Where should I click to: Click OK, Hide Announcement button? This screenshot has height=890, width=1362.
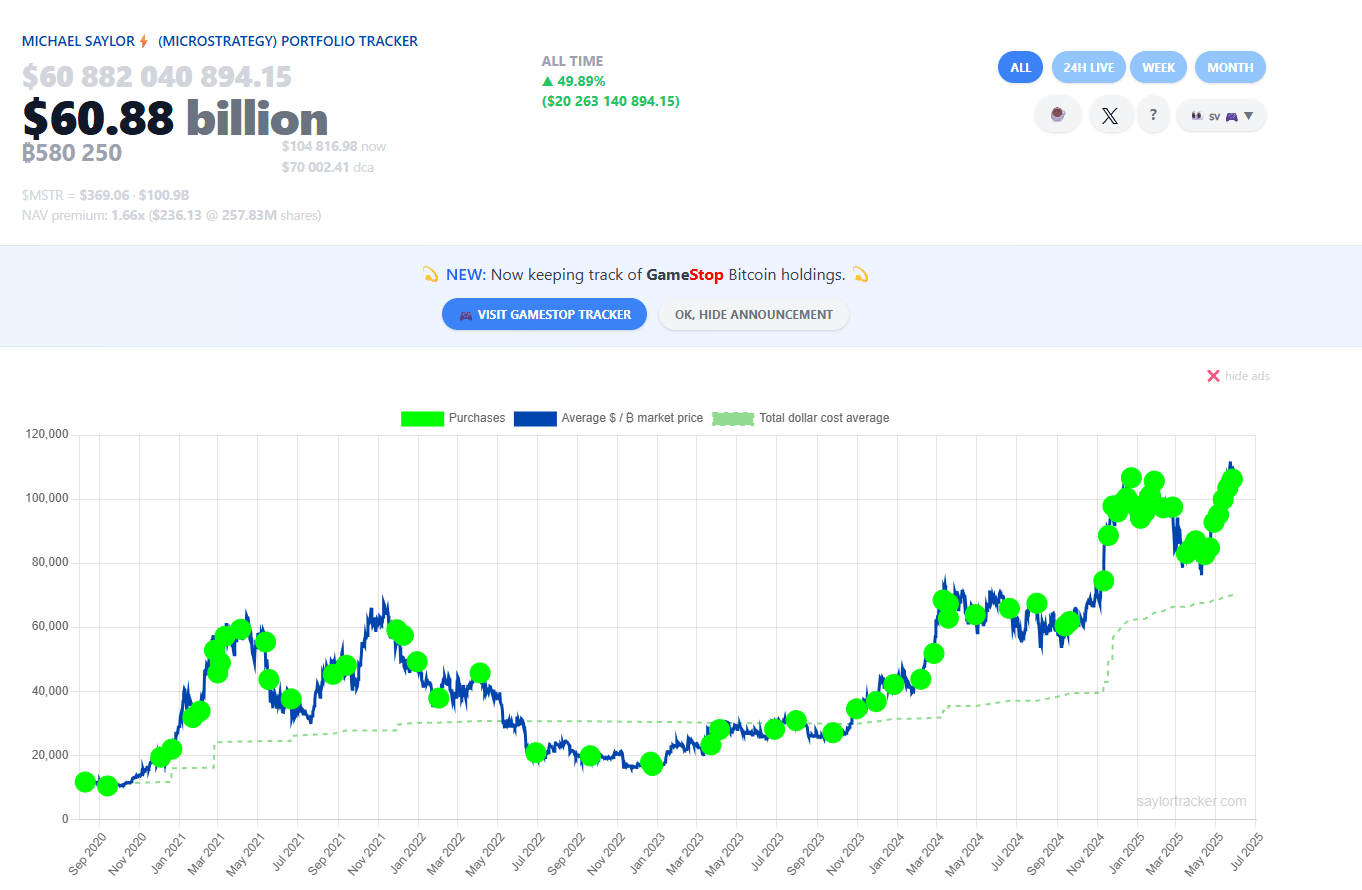pos(753,314)
